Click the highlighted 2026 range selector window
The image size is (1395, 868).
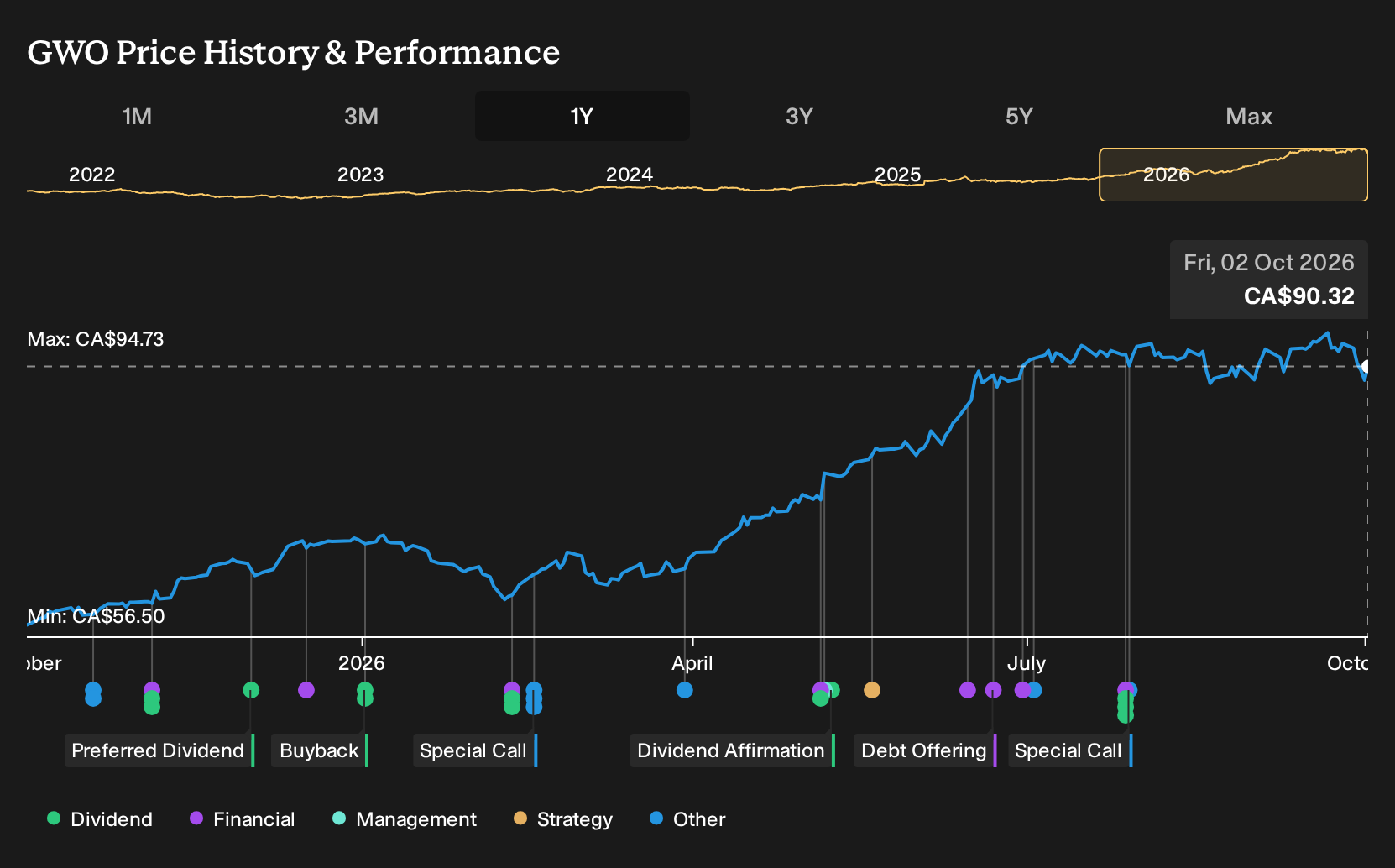tap(1233, 175)
